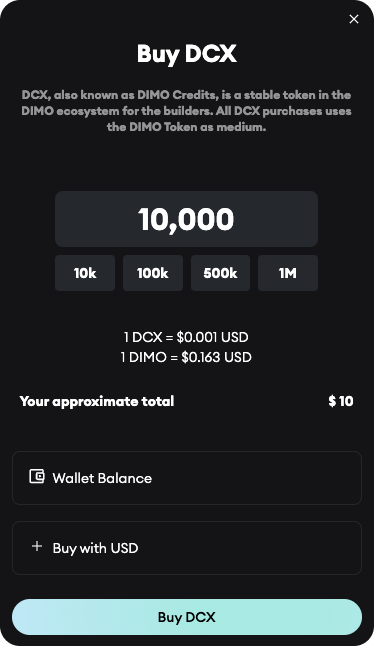Pick the 500k preset amount
The height and width of the screenshot is (646, 374).
(x=220, y=273)
